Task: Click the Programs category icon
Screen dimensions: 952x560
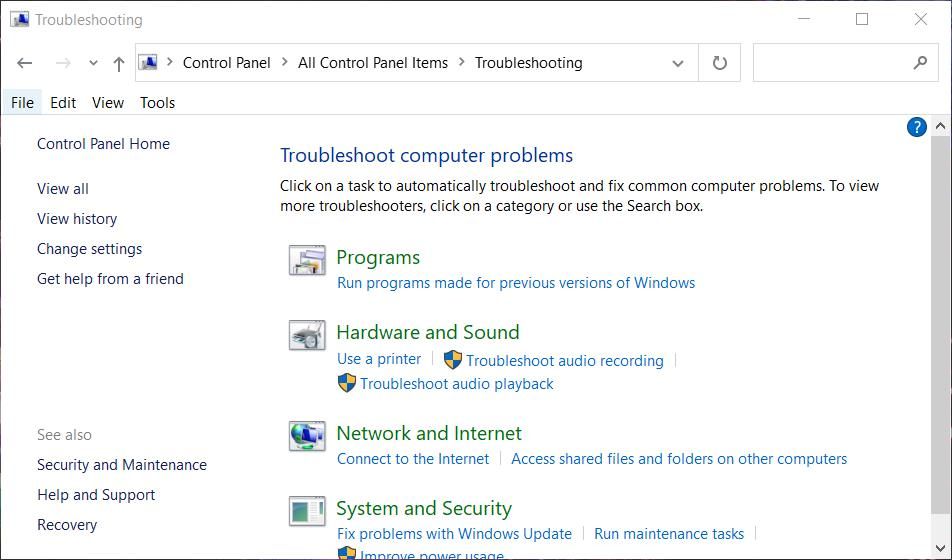Action: [307, 260]
